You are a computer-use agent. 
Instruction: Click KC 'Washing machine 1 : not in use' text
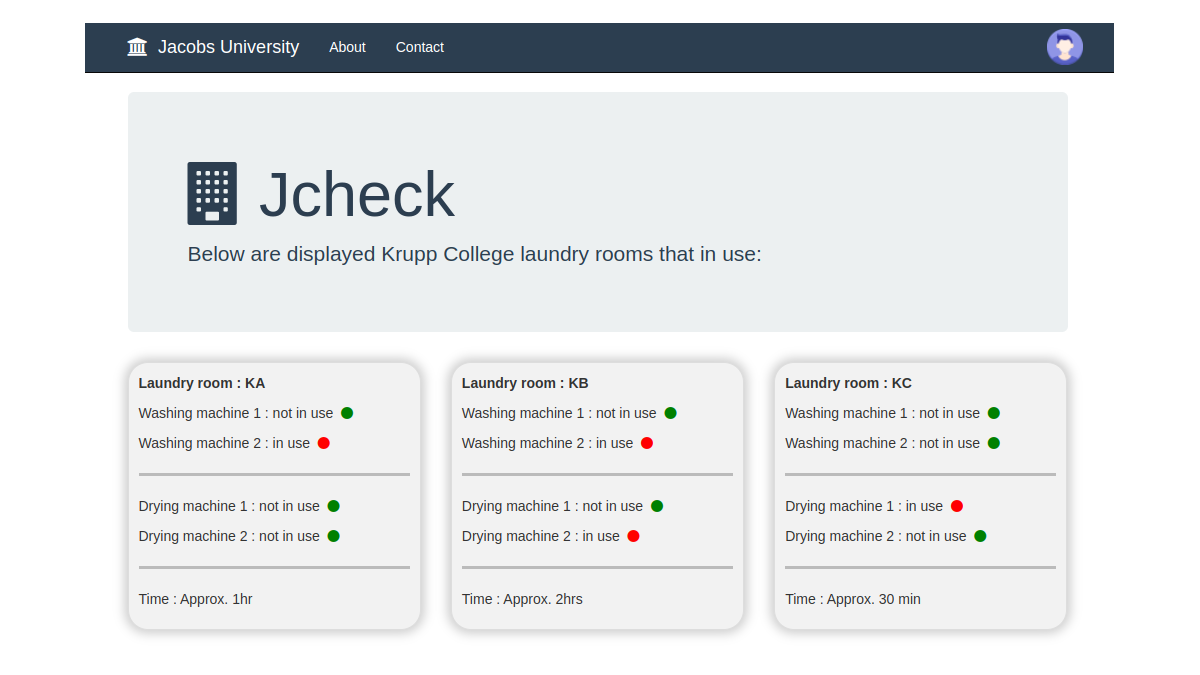tap(882, 413)
